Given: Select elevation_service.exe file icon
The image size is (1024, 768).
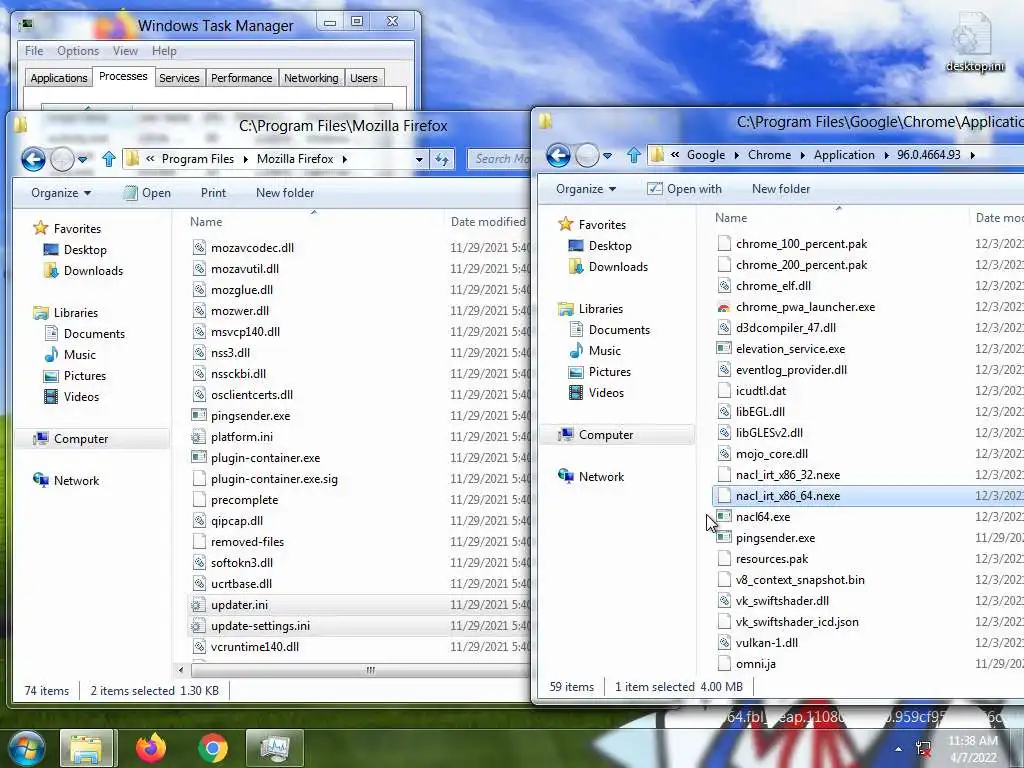Looking at the screenshot, I should (x=724, y=349).
